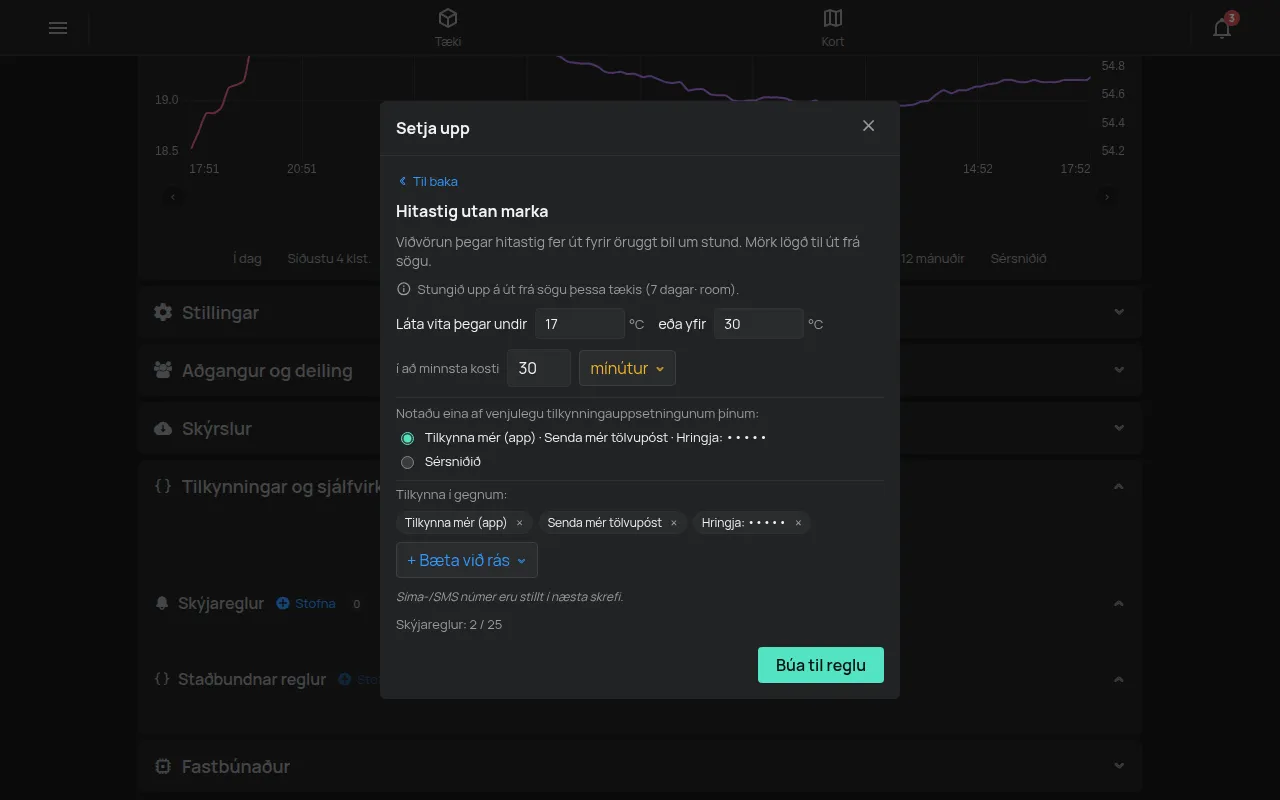Image resolution: width=1280 pixels, height=800 pixels.
Task: Close the Setja upp dialog
Action: click(868, 125)
